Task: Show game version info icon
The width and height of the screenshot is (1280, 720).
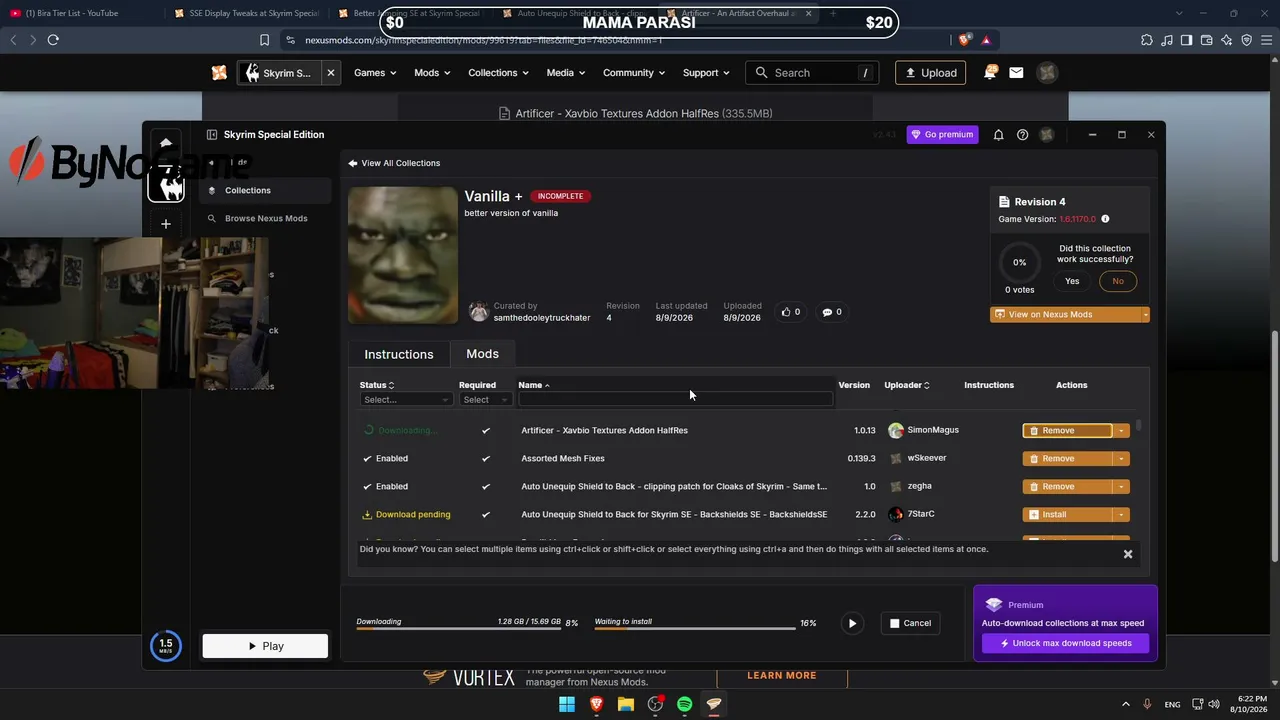Action: click(1105, 219)
